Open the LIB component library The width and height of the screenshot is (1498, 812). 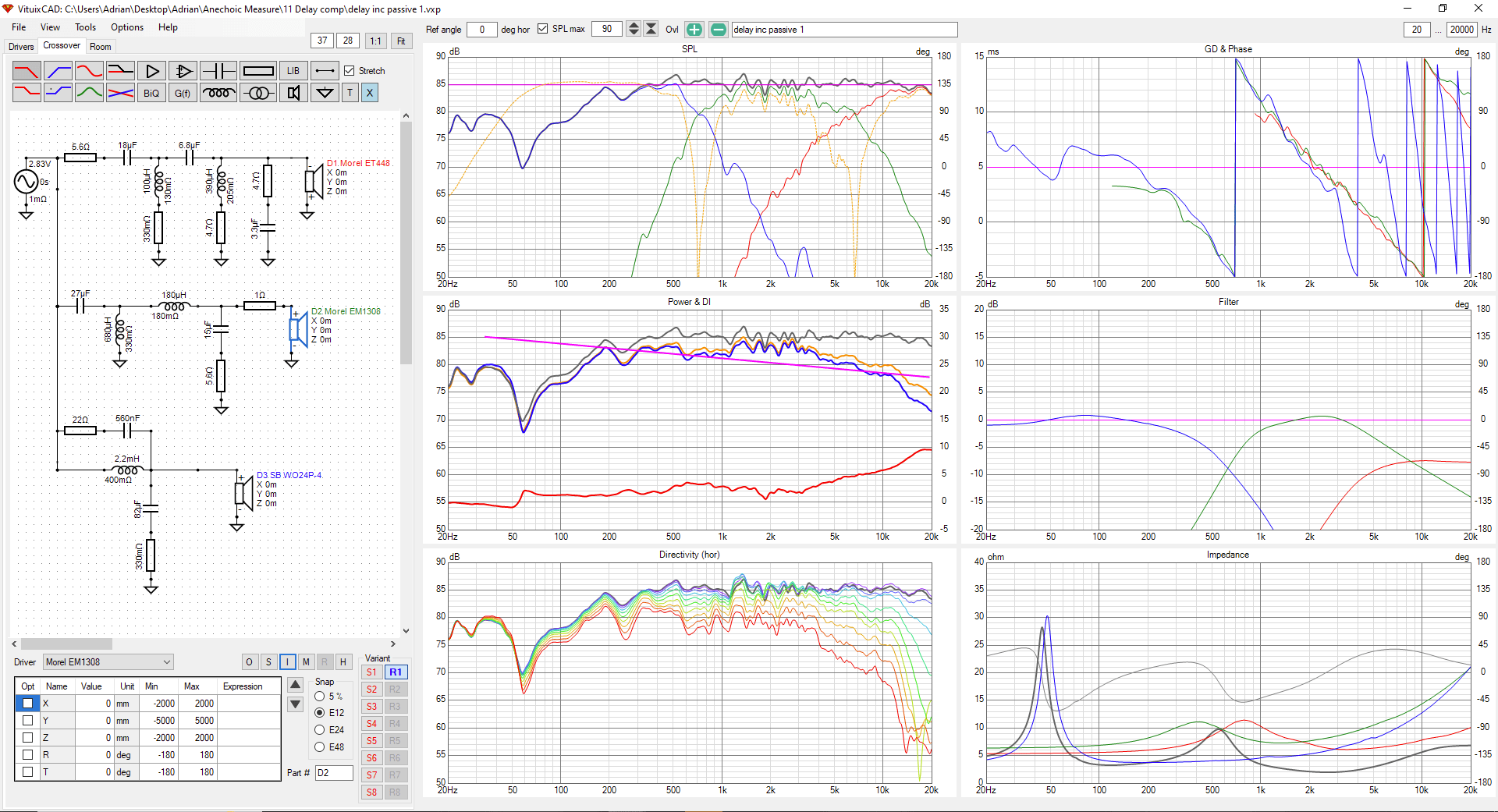pos(293,71)
